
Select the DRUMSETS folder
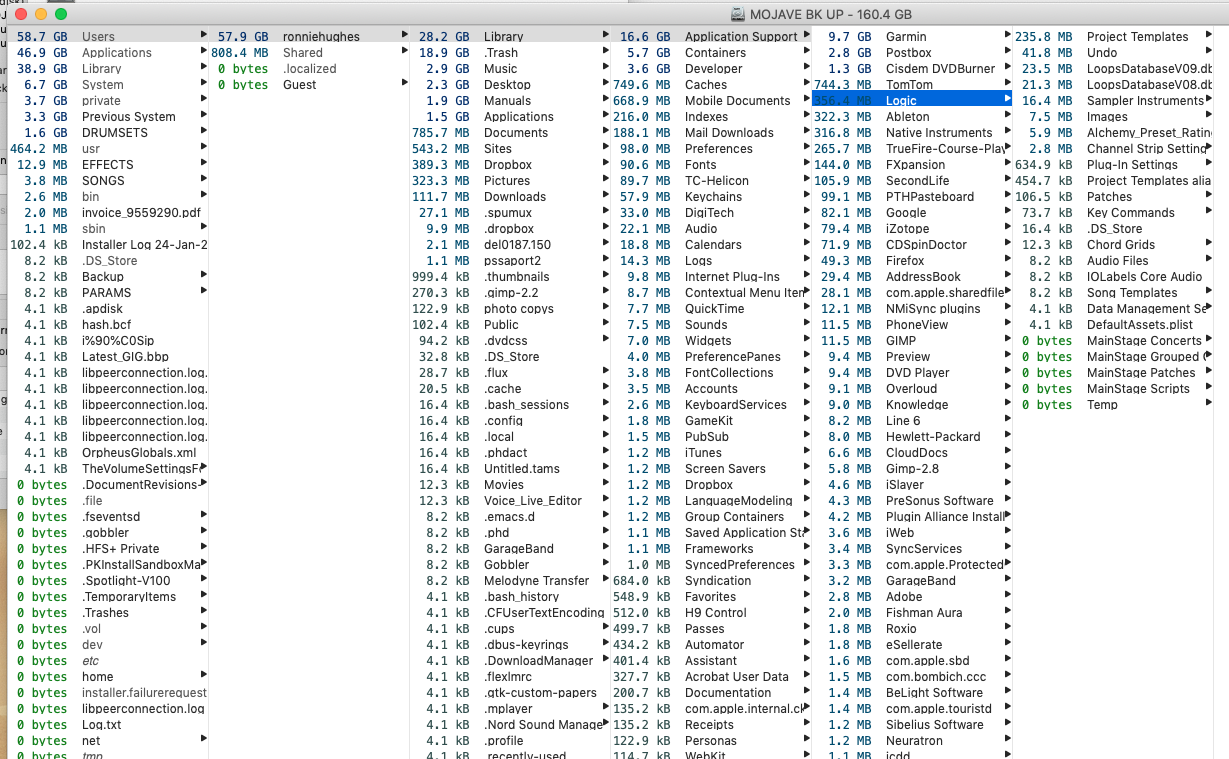tap(108, 133)
